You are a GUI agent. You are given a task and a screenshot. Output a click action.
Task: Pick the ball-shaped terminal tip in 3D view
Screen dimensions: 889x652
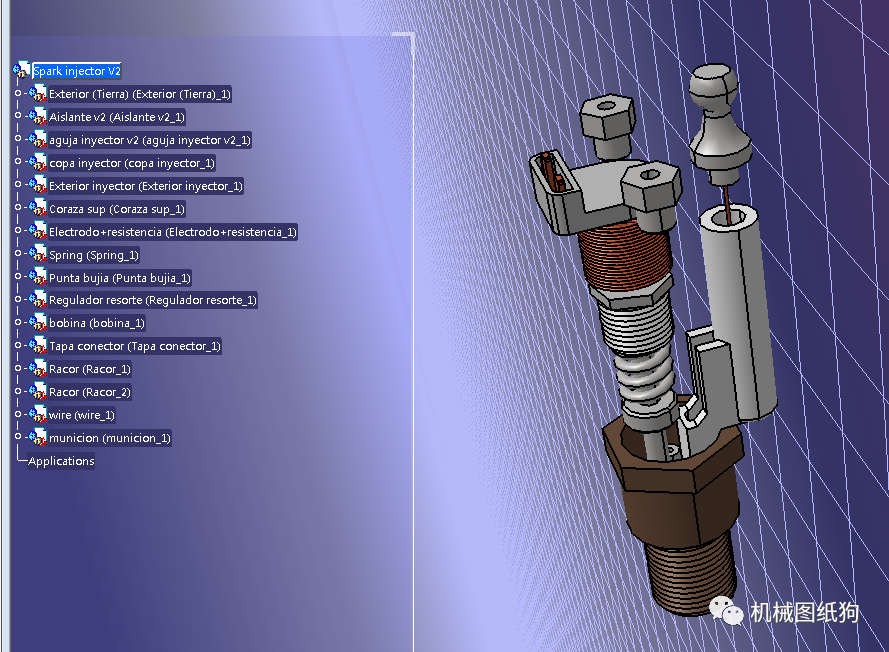(713, 88)
